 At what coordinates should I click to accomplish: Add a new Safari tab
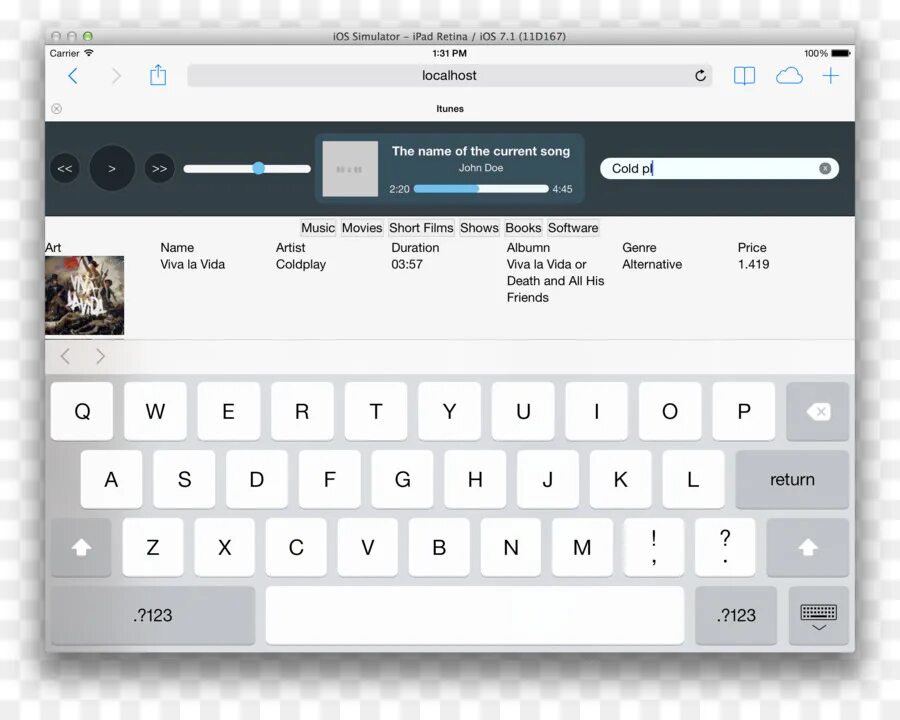tap(831, 76)
